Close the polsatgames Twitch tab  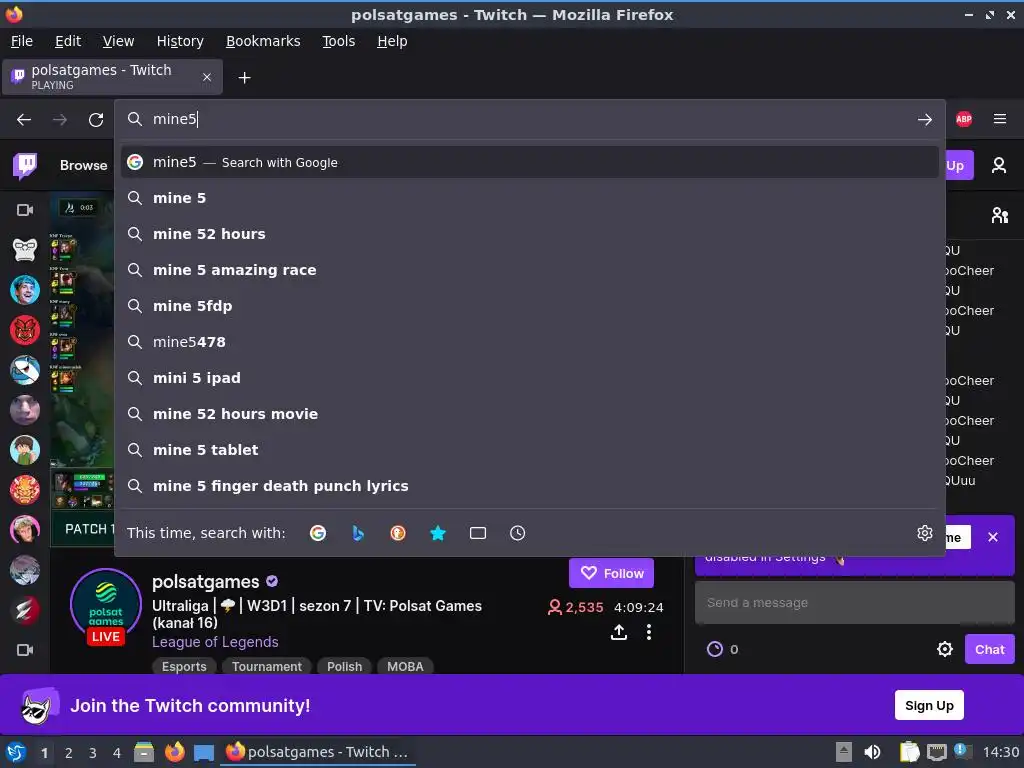pyautogui.click(x=206, y=77)
